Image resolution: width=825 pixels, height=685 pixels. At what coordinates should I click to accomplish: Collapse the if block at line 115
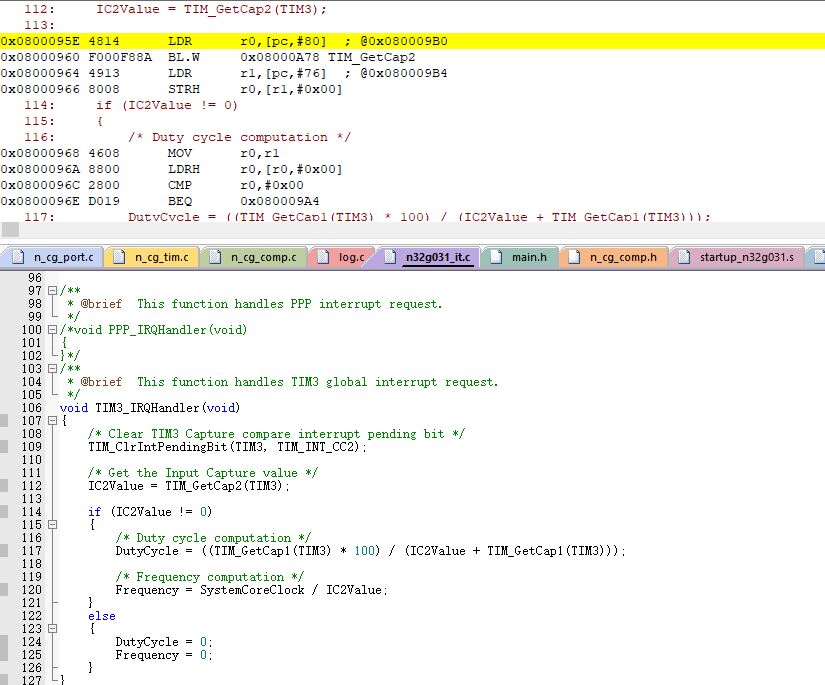tap(52, 525)
